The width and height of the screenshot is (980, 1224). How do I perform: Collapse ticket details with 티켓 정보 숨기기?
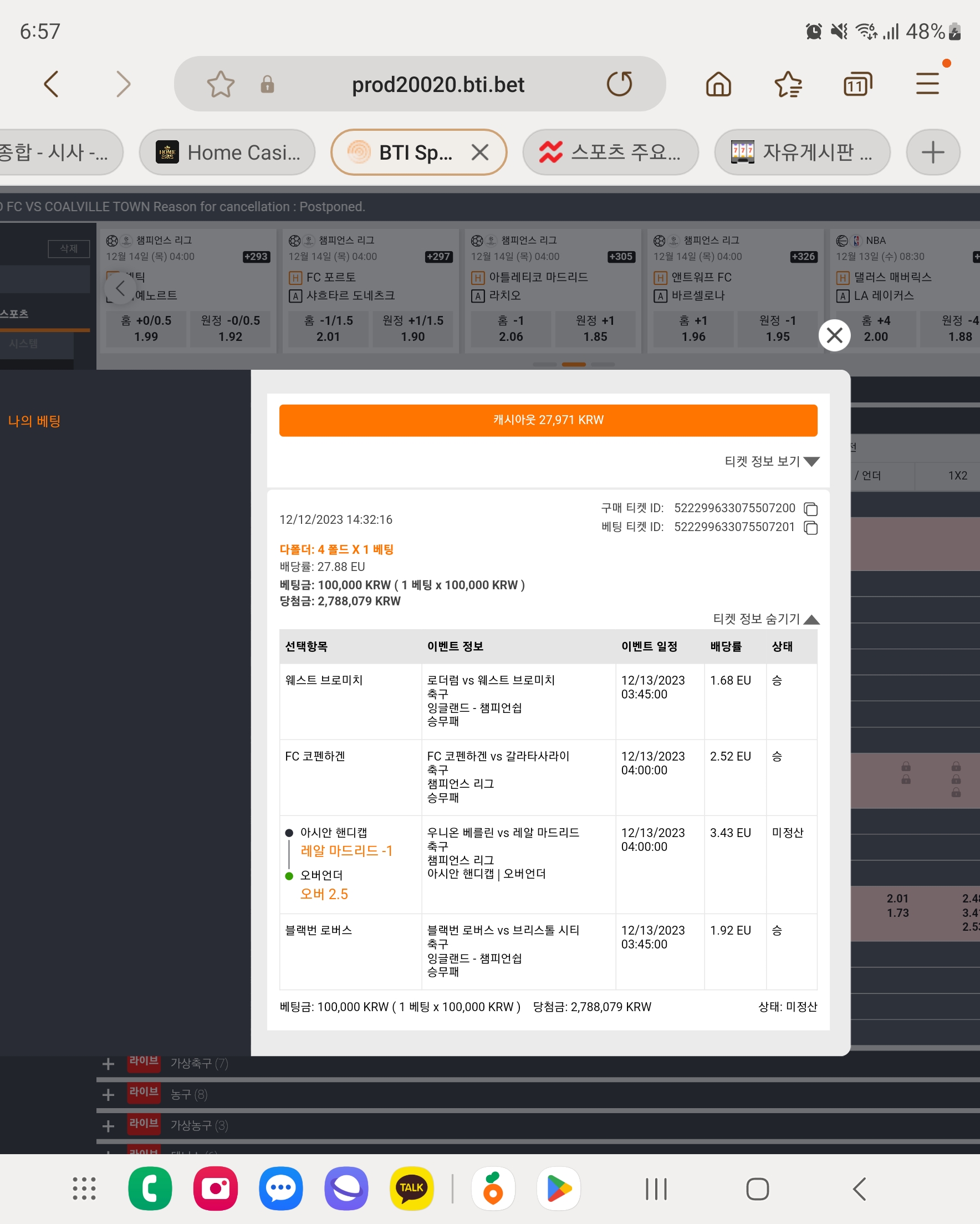pyautogui.click(x=766, y=619)
